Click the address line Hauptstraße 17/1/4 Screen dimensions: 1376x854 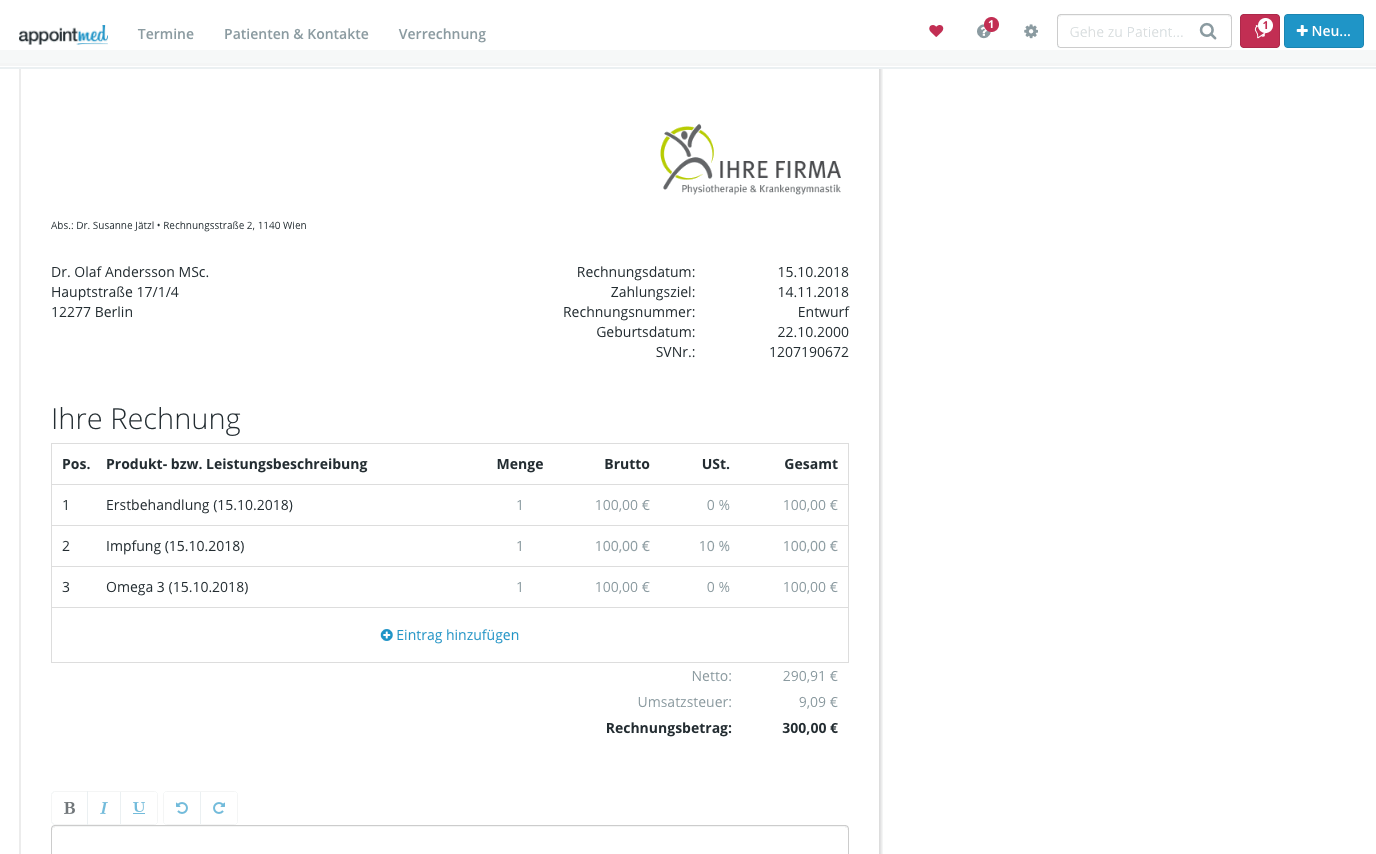click(x=115, y=292)
